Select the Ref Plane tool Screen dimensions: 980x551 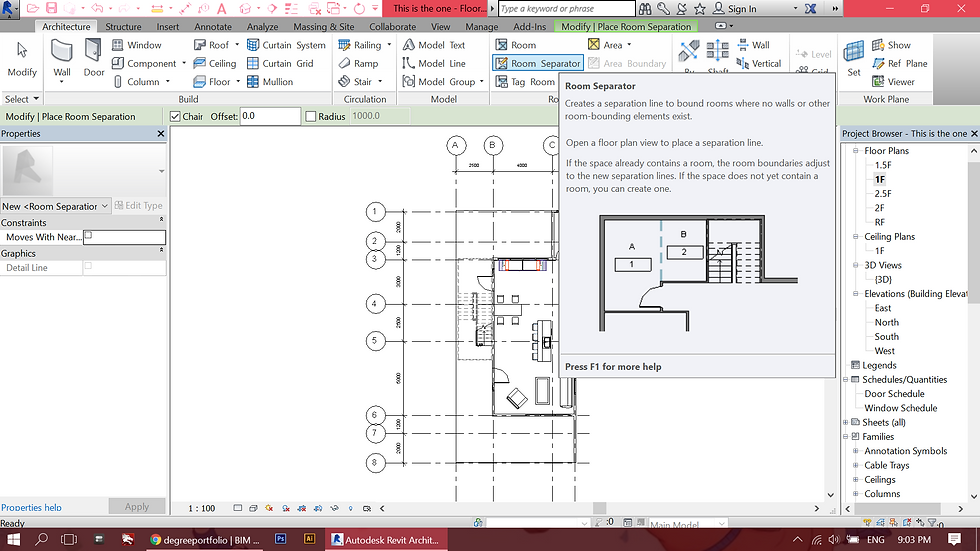click(x=899, y=63)
